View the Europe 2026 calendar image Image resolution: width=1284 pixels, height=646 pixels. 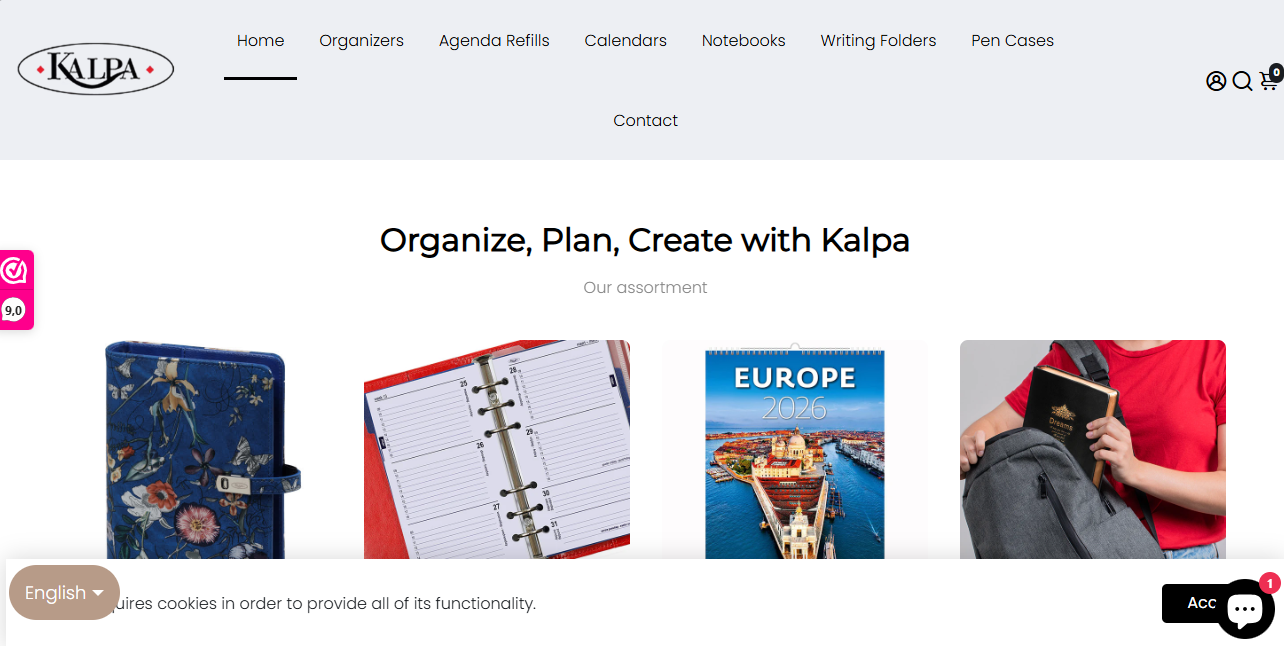(x=795, y=450)
